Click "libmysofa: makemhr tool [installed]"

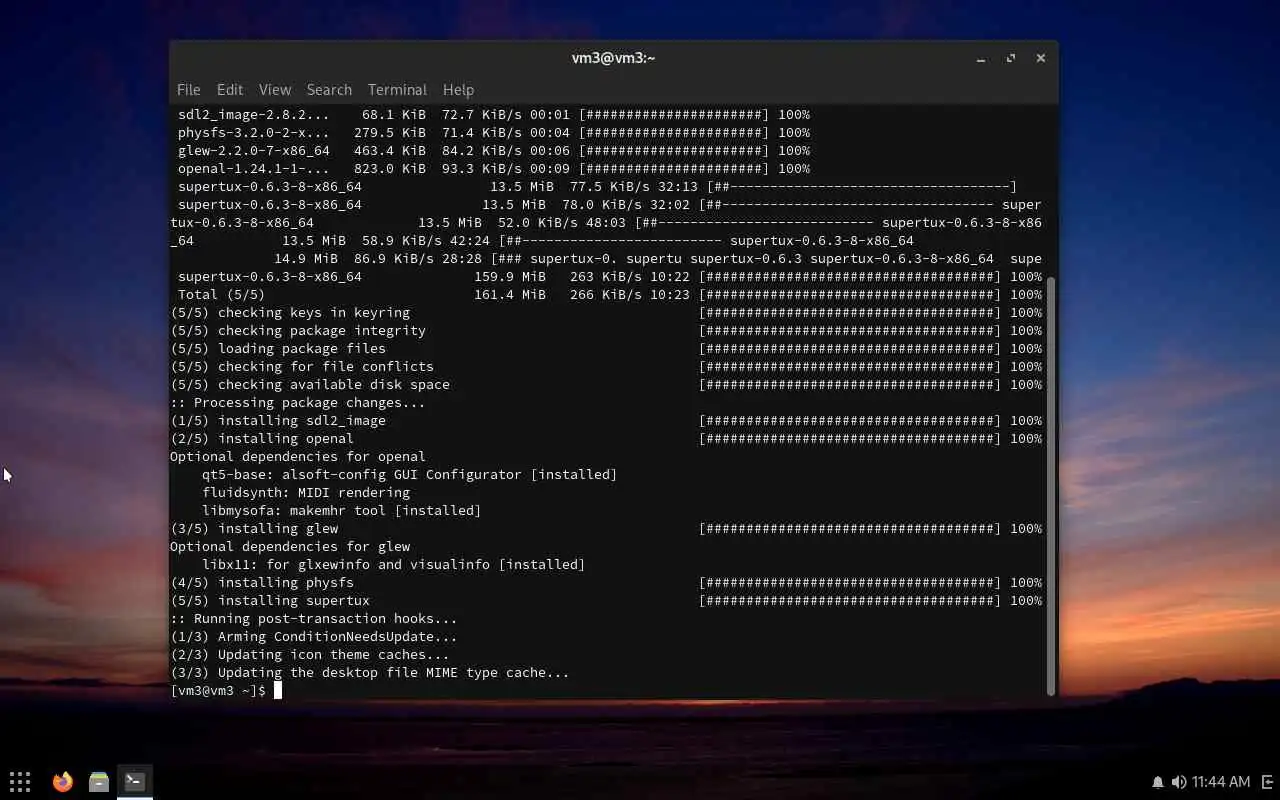(342, 511)
